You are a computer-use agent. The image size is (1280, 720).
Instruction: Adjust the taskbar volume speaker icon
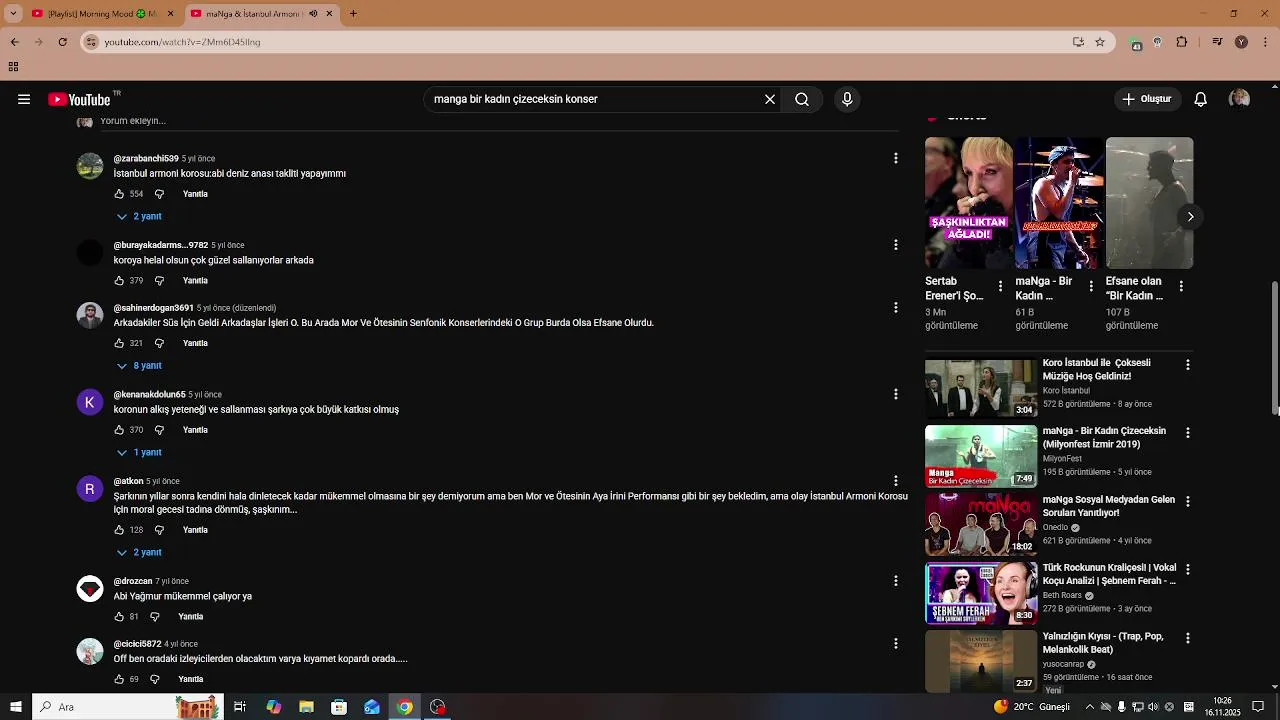1153,707
